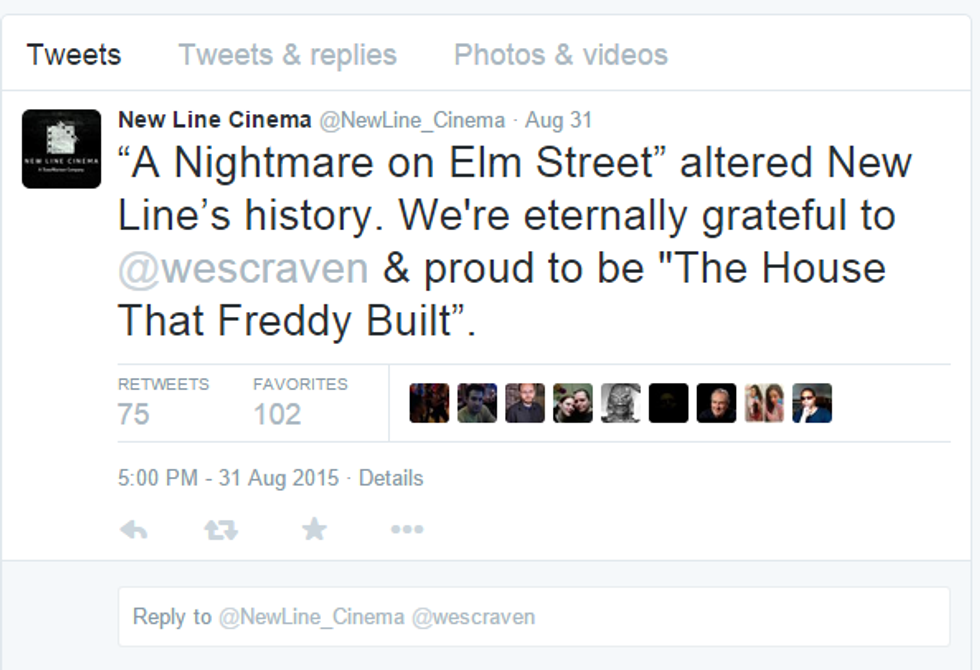Click the first favoriter avatar thumbnail
Viewport: 980px width, 670px height.
click(429, 403)
